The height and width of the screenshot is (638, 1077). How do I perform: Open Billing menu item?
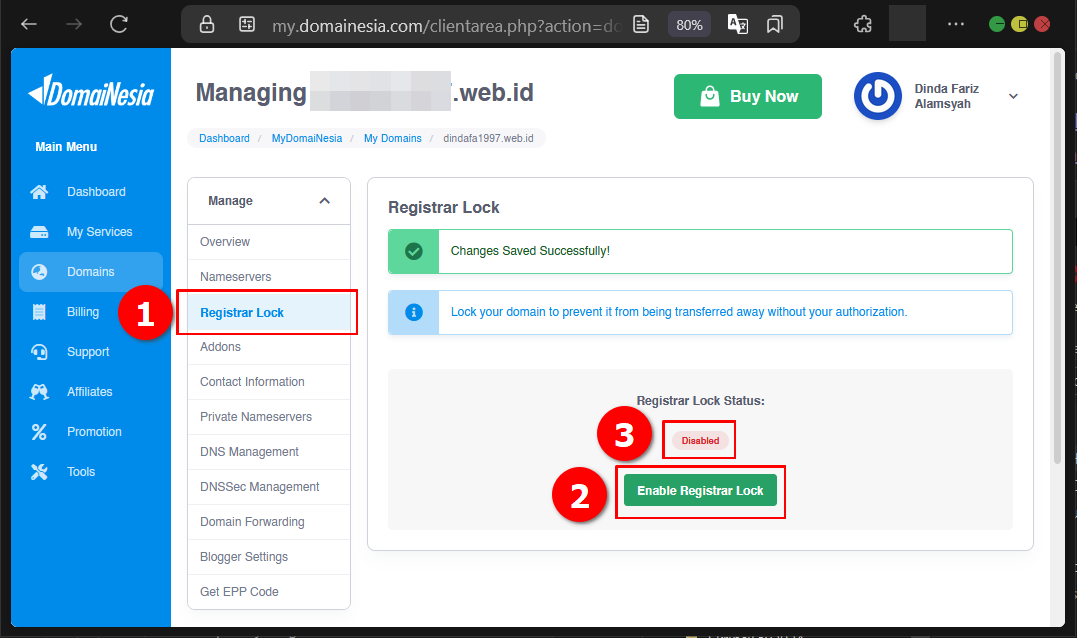83,312
